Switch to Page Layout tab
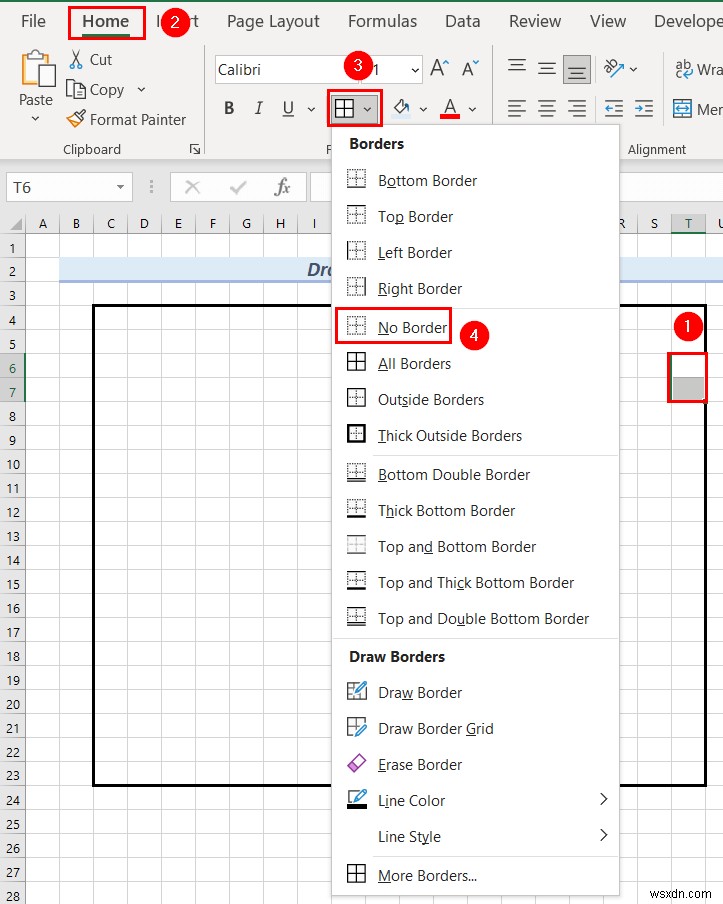Image resolution: width=723 pixels, height=904 pixels. tap(273, 21)
